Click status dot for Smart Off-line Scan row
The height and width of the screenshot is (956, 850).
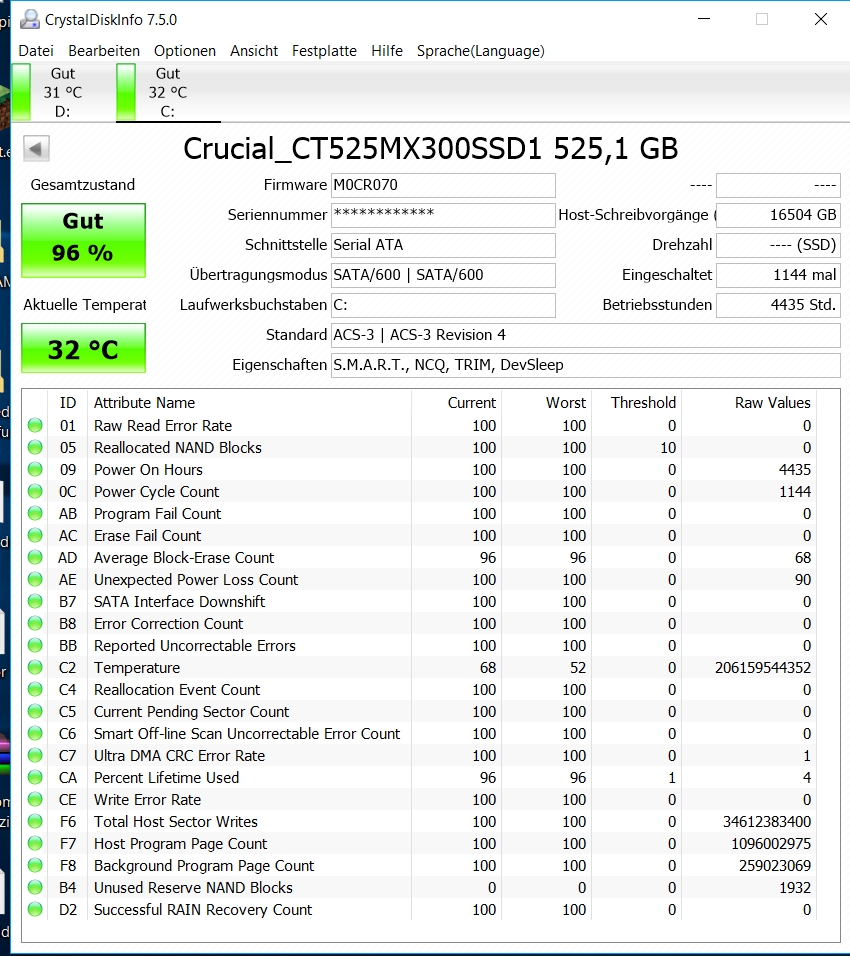tap(35, 733)
